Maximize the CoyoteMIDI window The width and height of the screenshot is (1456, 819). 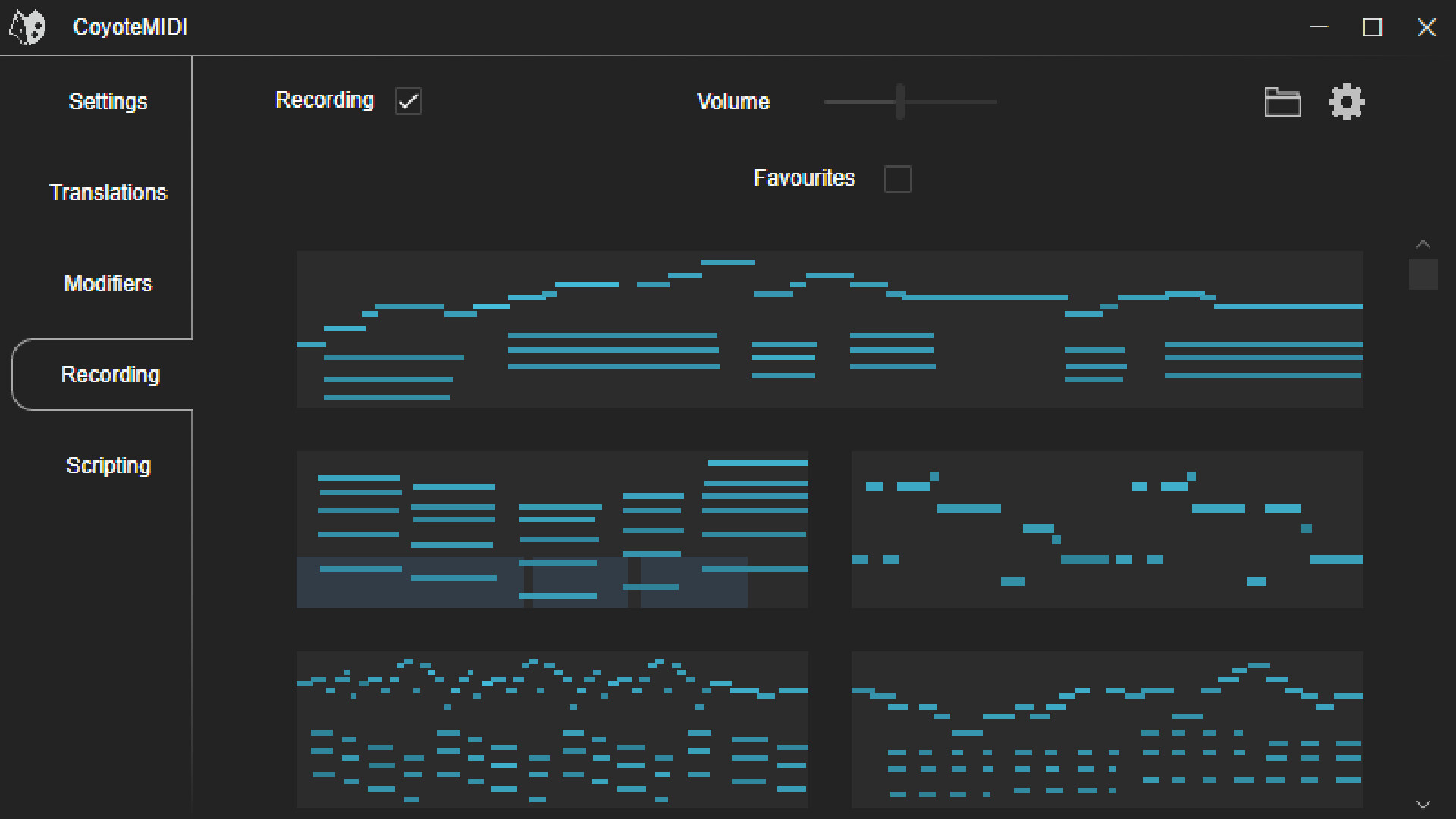1373,27
